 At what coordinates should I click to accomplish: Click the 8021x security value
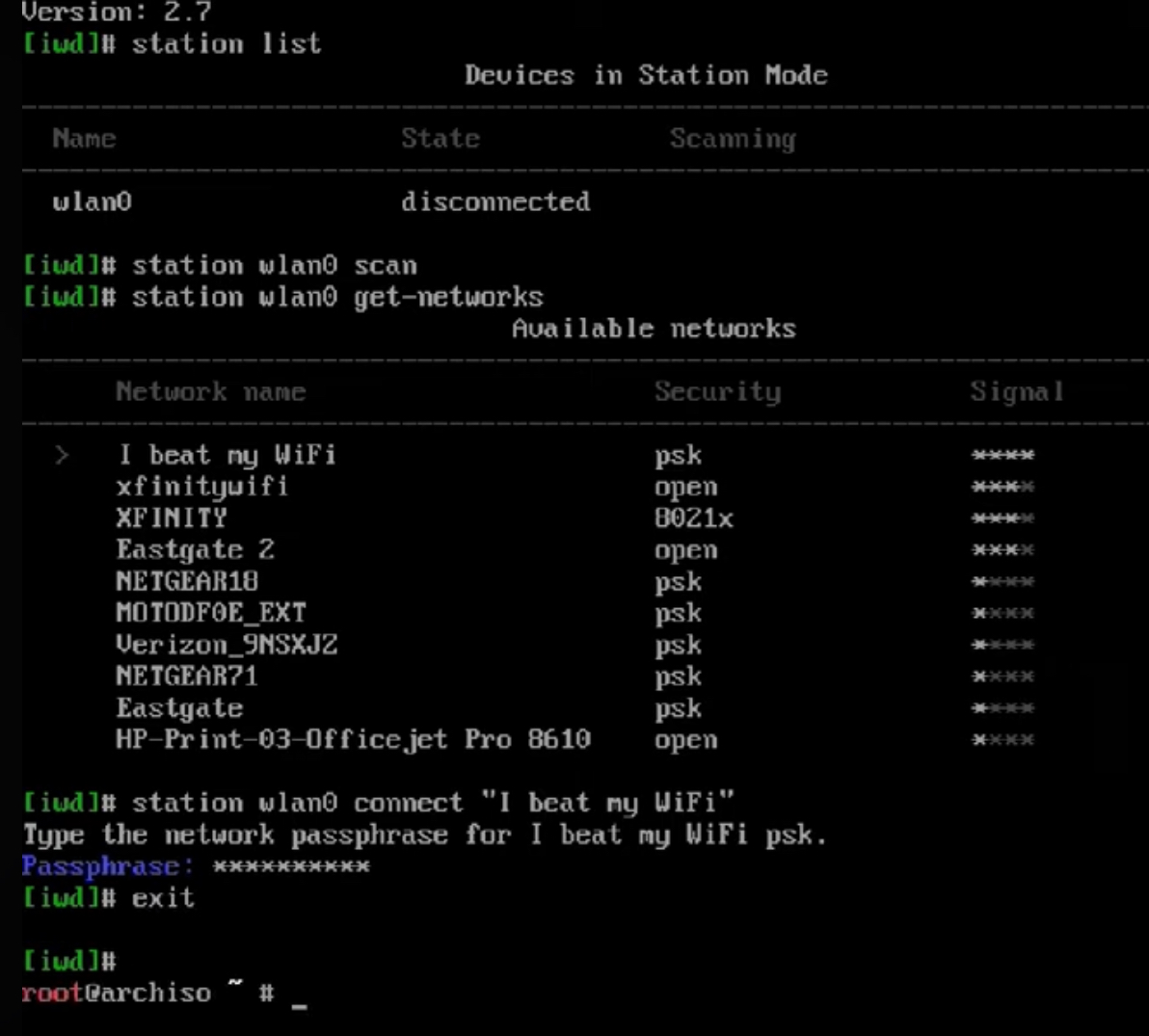point(693,518)
